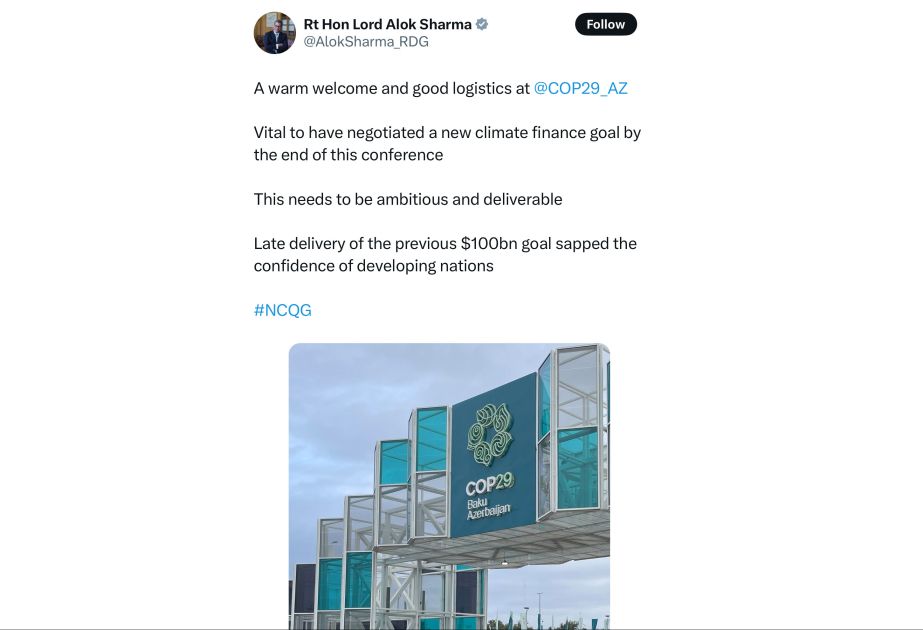The image size is (923, 630).
Task: Click the @AlokSharma_RDG handle
Action: (366, 42)
